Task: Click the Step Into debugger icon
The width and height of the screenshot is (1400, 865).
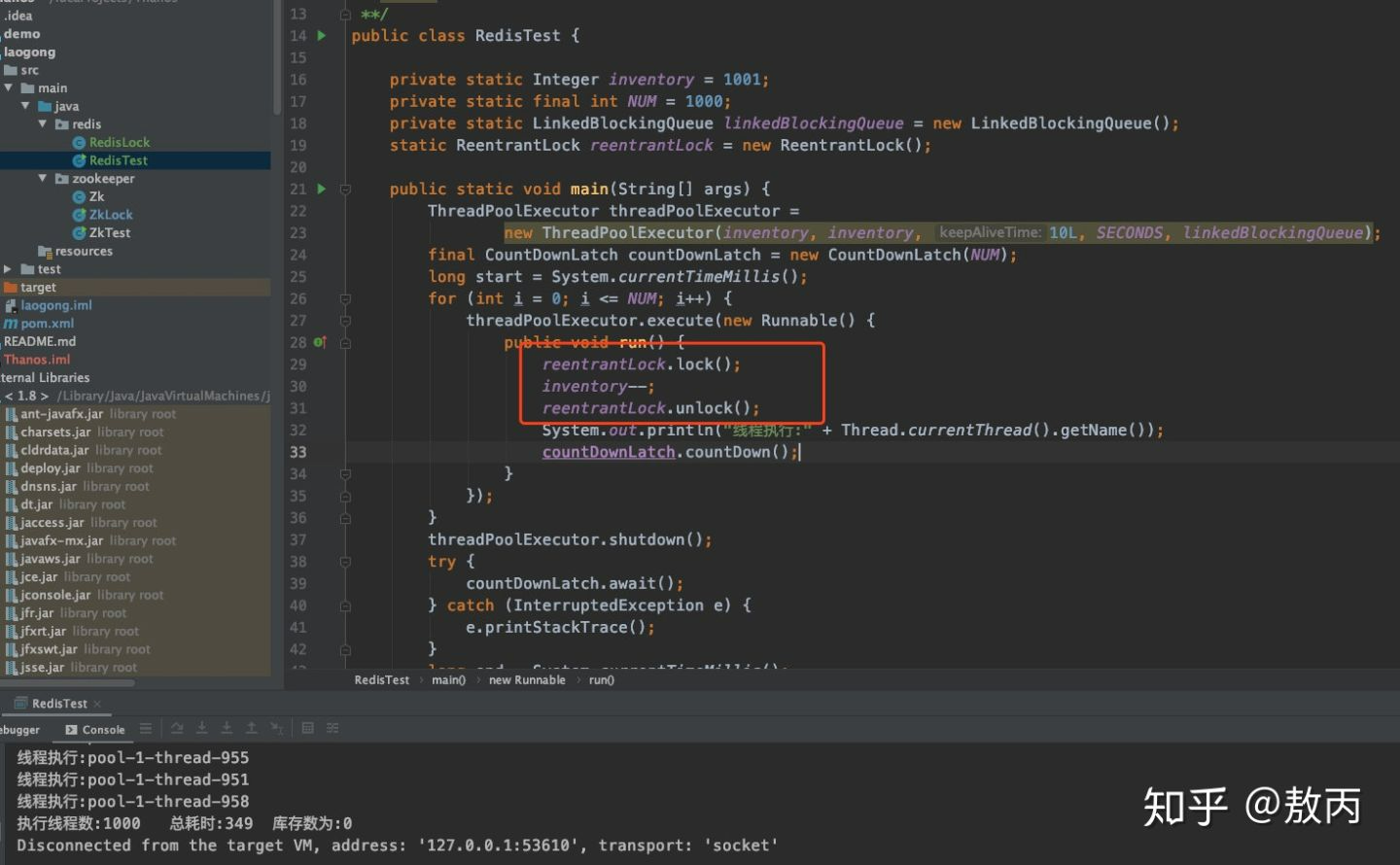Action: pyautogui.click(x=202, y=728)
